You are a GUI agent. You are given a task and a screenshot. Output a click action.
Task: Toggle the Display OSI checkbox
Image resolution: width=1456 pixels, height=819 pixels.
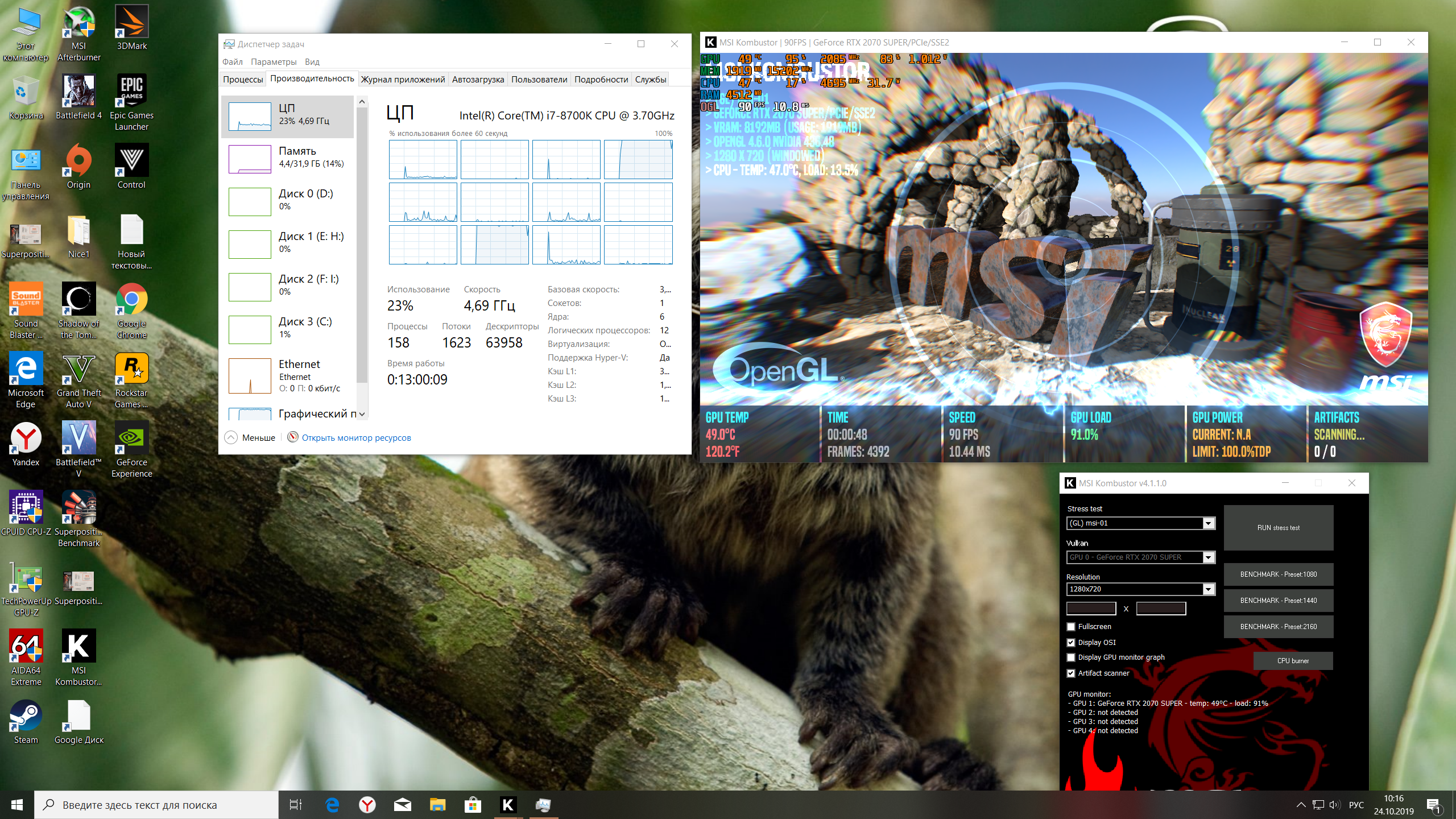[1072, 643]
